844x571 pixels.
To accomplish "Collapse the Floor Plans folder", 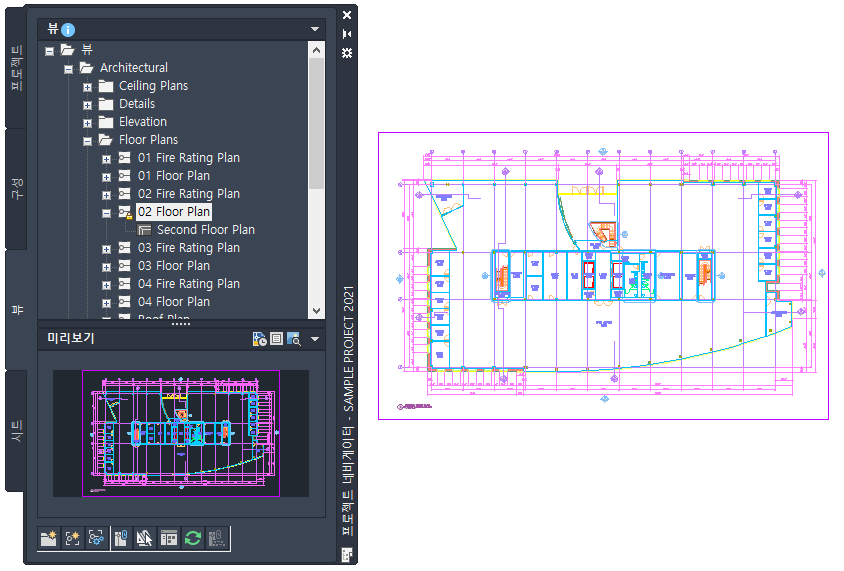I will [87, 142].
